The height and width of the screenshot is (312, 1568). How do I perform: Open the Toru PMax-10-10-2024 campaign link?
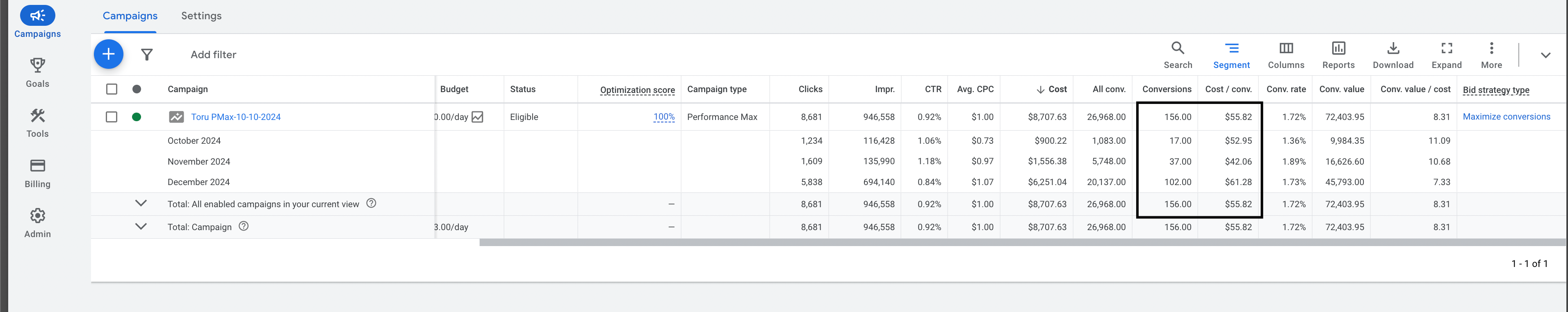tap(235, 117)
